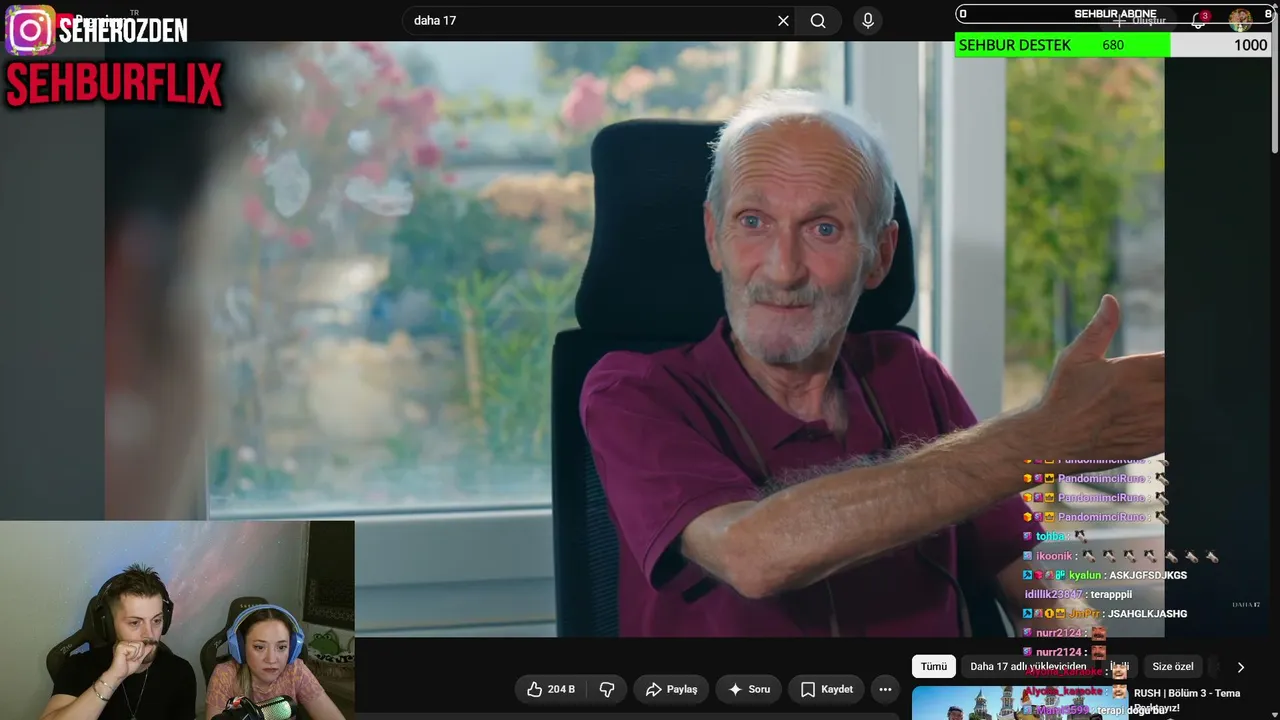Screen dimensions: 1280x720
Task: Open the Paylaş share dialog
Action: click(x=671, y=689)
